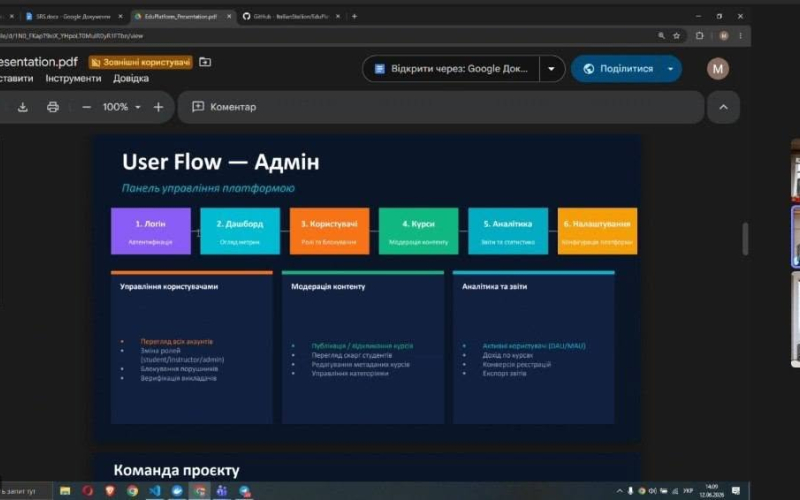Click the 'Аналітика та звіти' card heading

point(494,287)
